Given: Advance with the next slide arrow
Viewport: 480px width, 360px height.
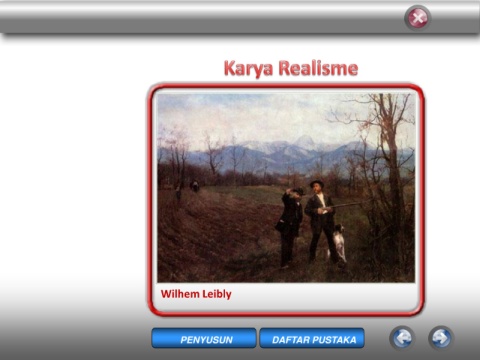Looking at the screenshot, I should point(441,338).
